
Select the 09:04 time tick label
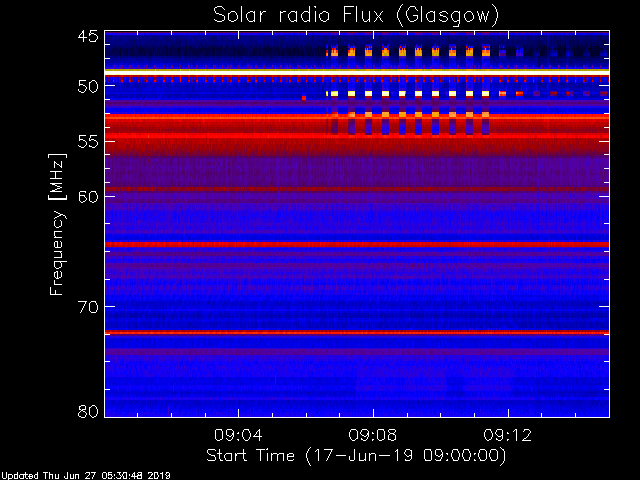[x=238, y=436]
